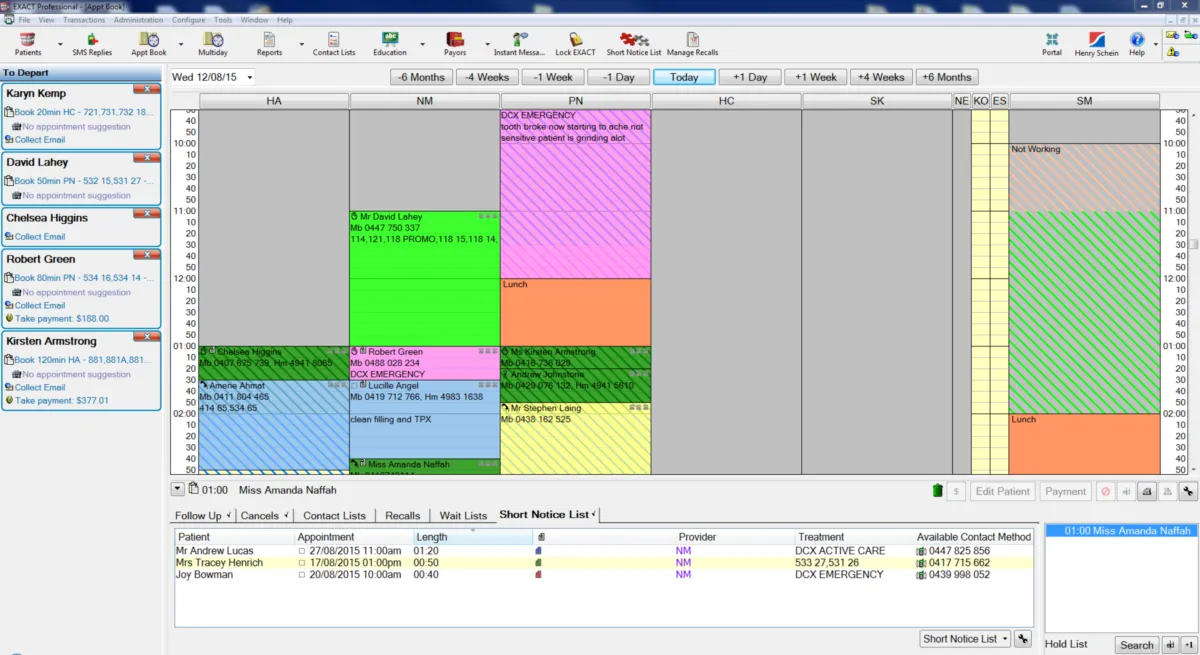Switch to the Wait Lists tab

click(463, 516)
